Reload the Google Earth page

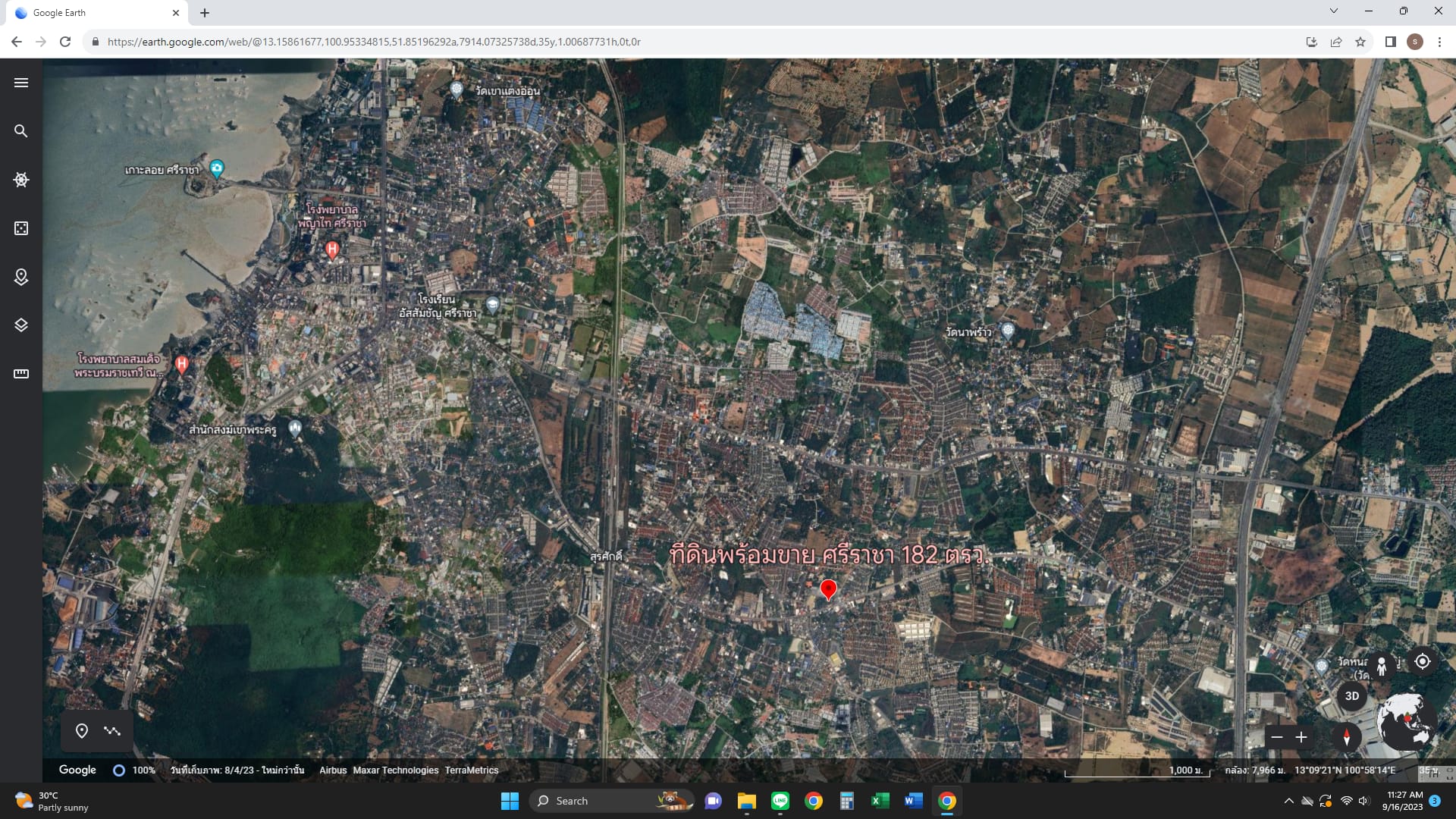(65, 42)
